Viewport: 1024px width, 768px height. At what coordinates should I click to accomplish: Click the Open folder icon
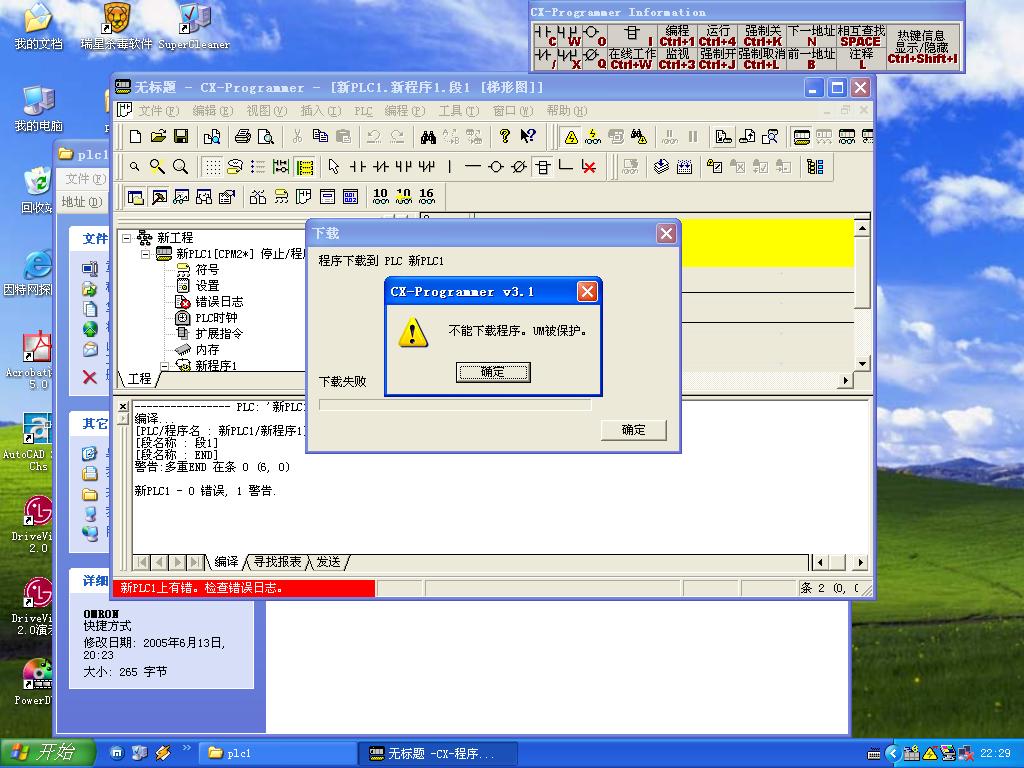point(158,136)
